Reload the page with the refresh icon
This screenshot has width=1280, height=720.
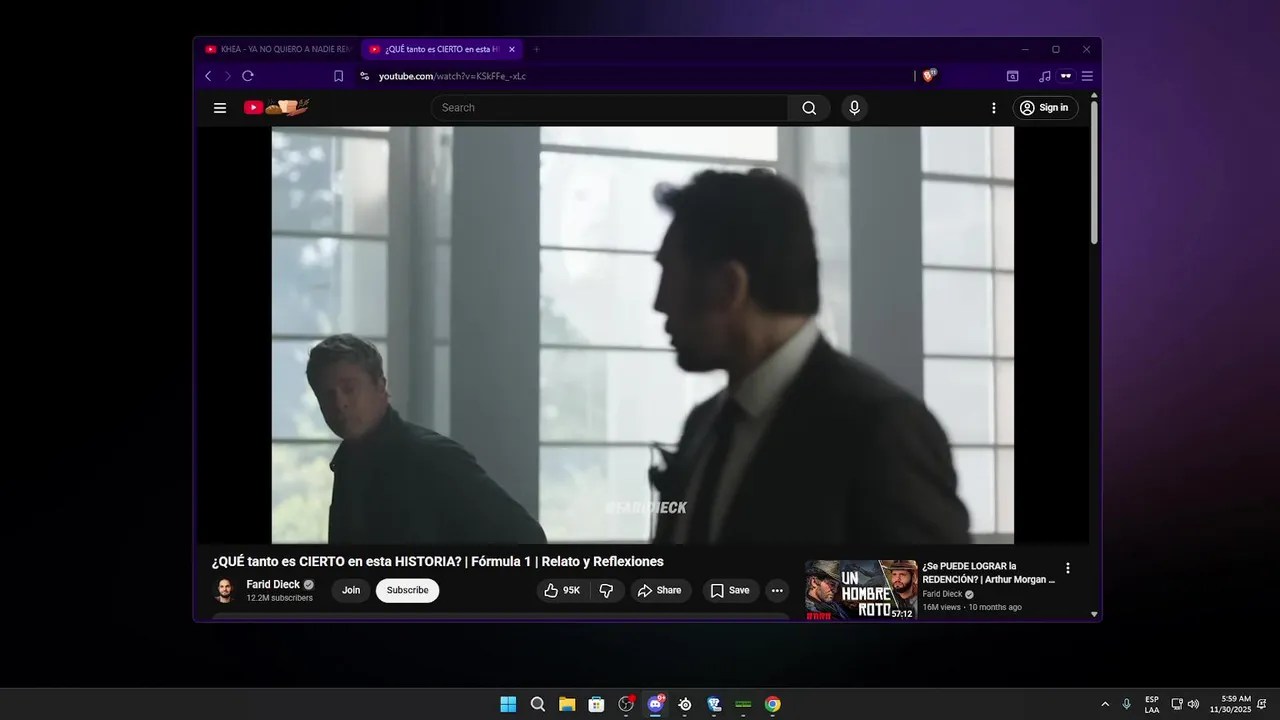(x=248, y=76)
